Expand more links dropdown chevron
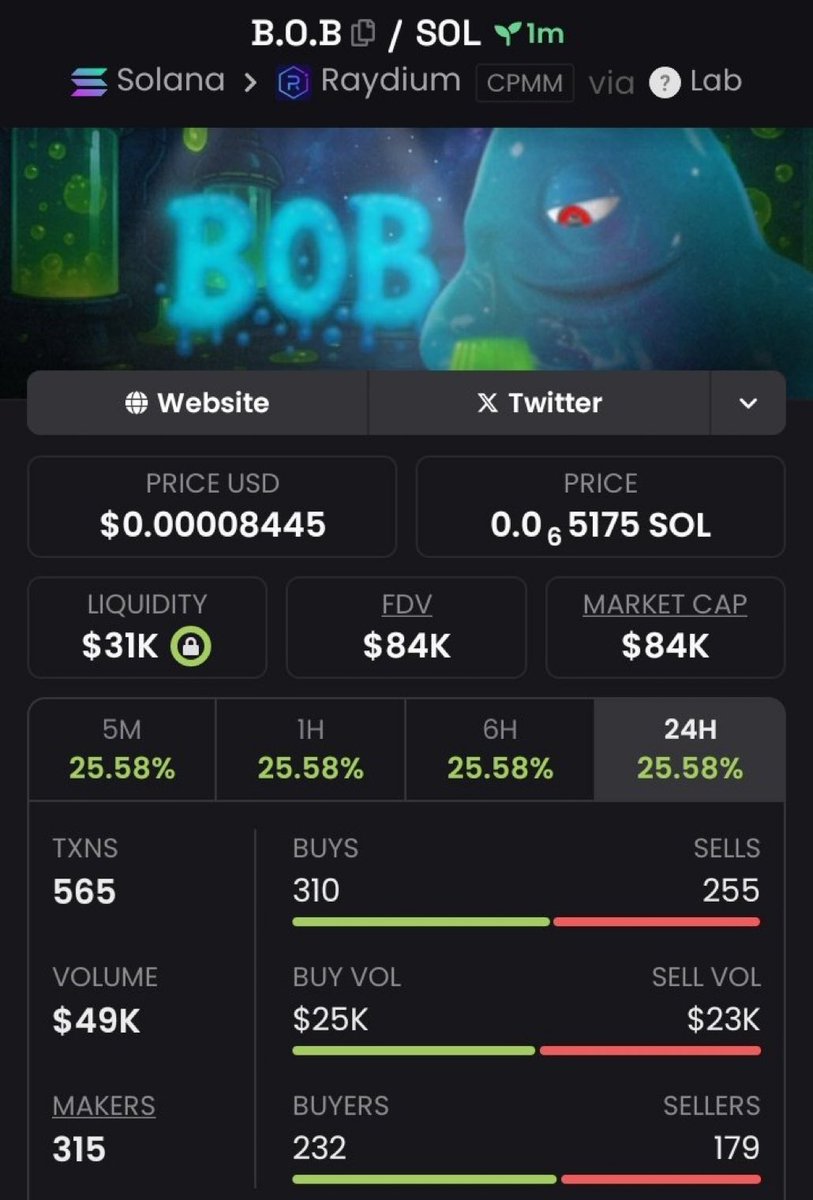 (x=748, y=403)
